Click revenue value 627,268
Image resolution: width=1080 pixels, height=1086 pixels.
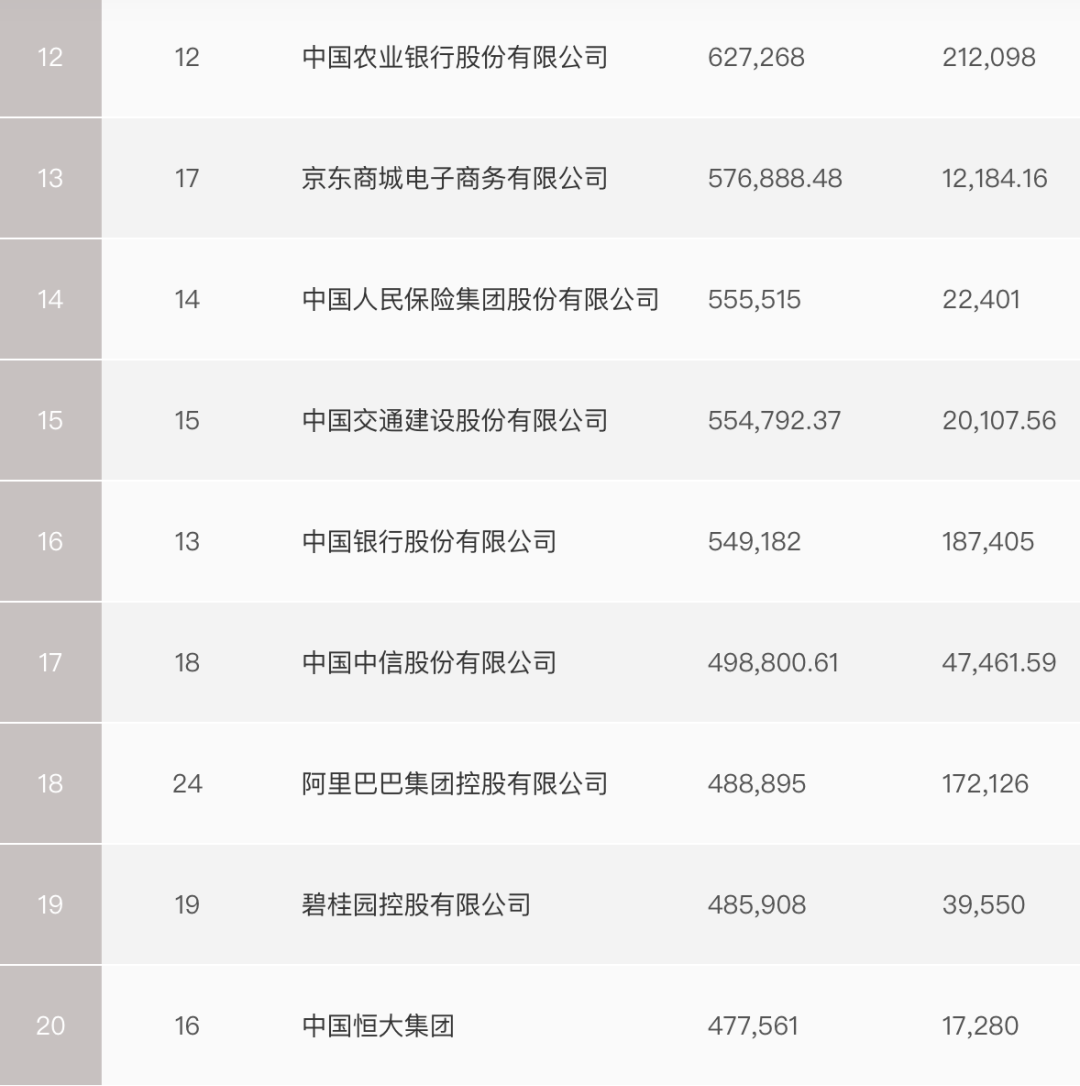(756, 58)
